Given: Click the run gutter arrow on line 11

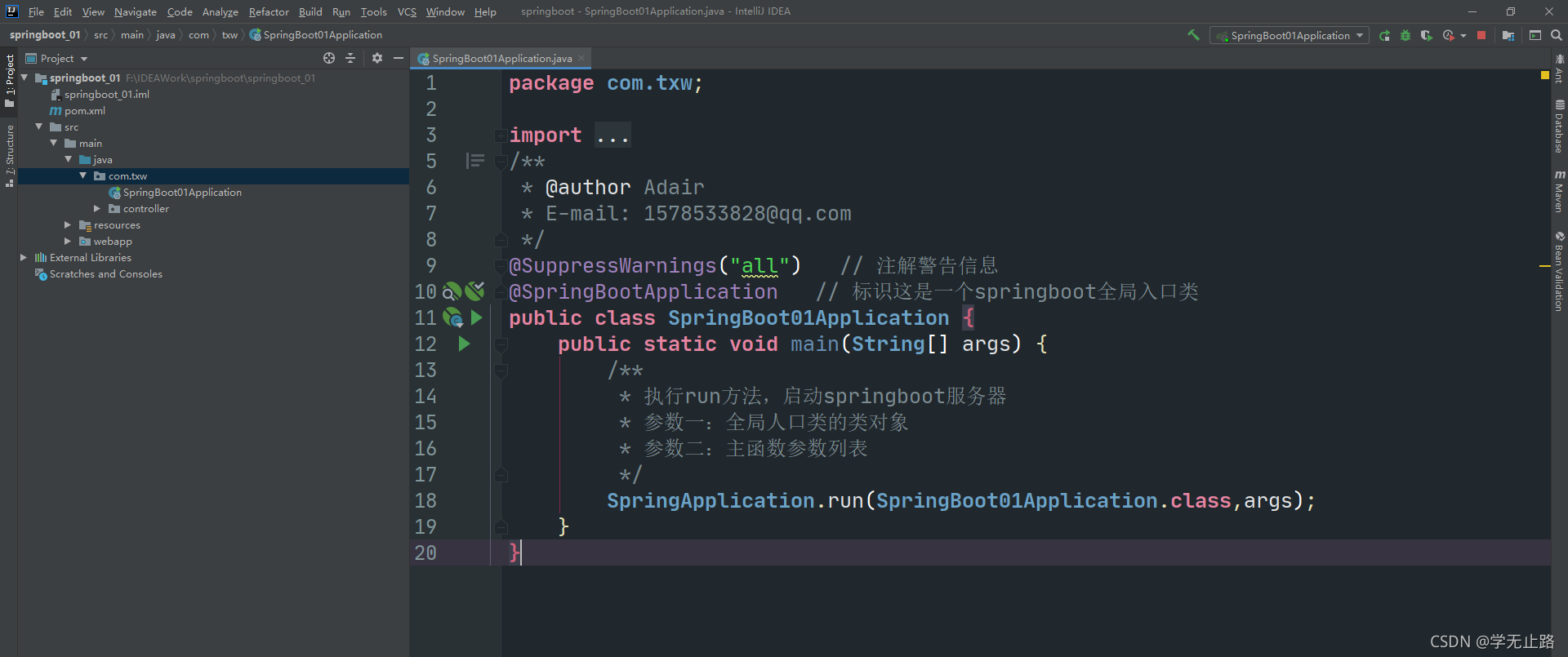Looking at the screenshot, I should tap(476, 317).
